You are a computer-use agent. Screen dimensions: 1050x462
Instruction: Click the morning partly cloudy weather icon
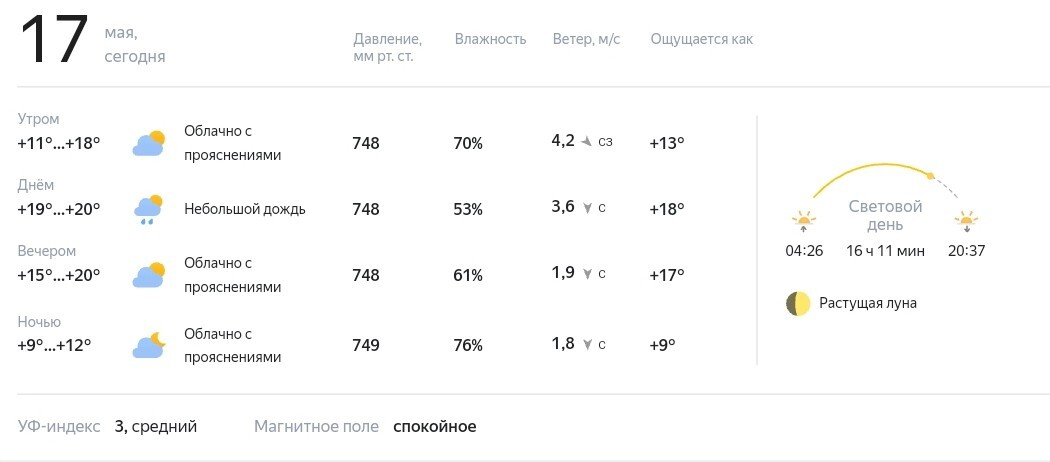[x=149, y=143]
